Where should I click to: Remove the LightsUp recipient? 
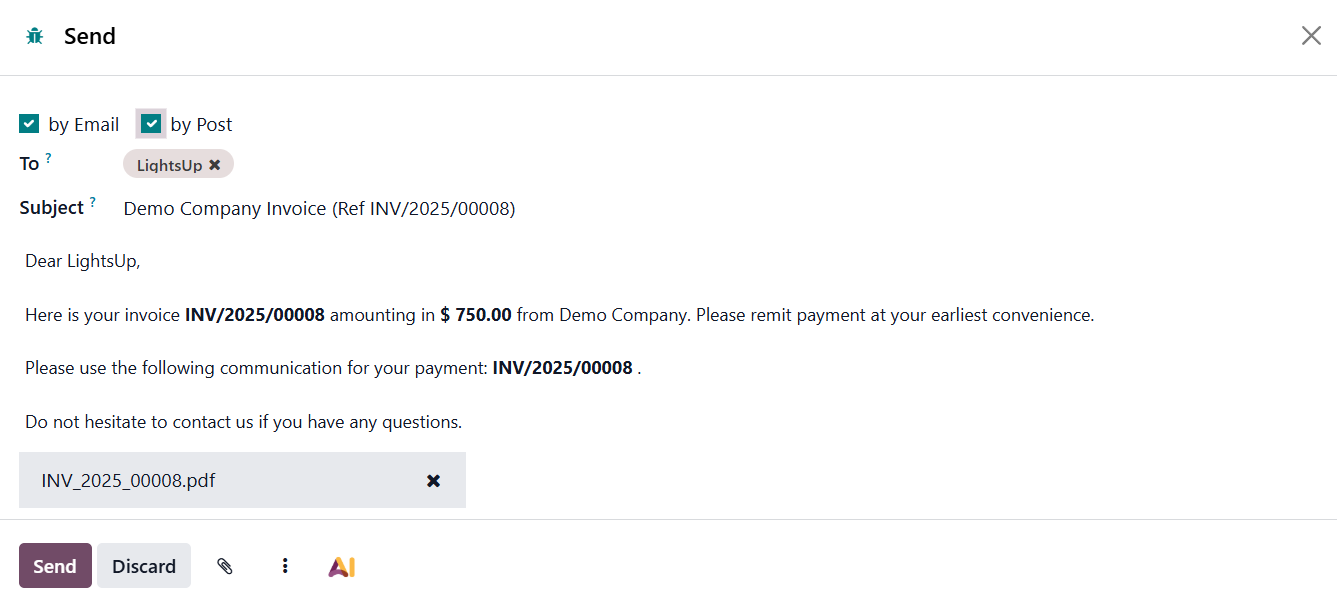tap(215, 165)
